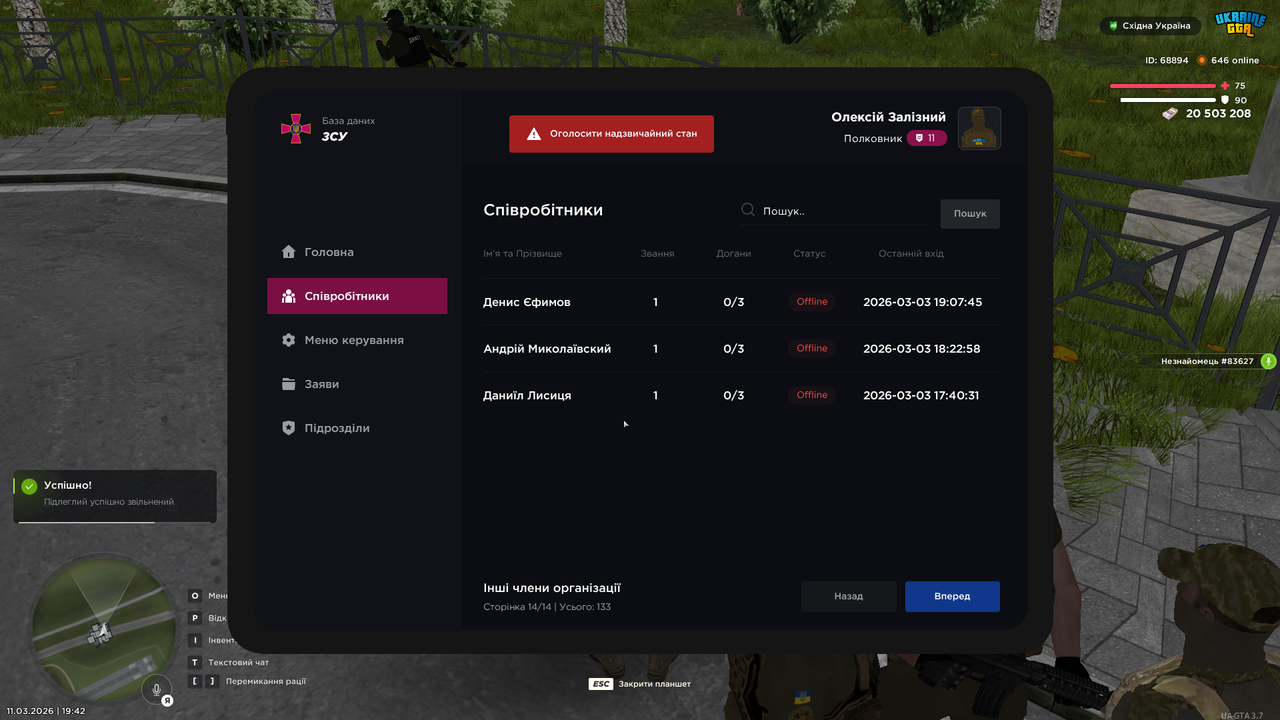Click last login 2026-03-03 17:40:31
This screenshot has height=720, width=1280.
click(x=921, y=396)
